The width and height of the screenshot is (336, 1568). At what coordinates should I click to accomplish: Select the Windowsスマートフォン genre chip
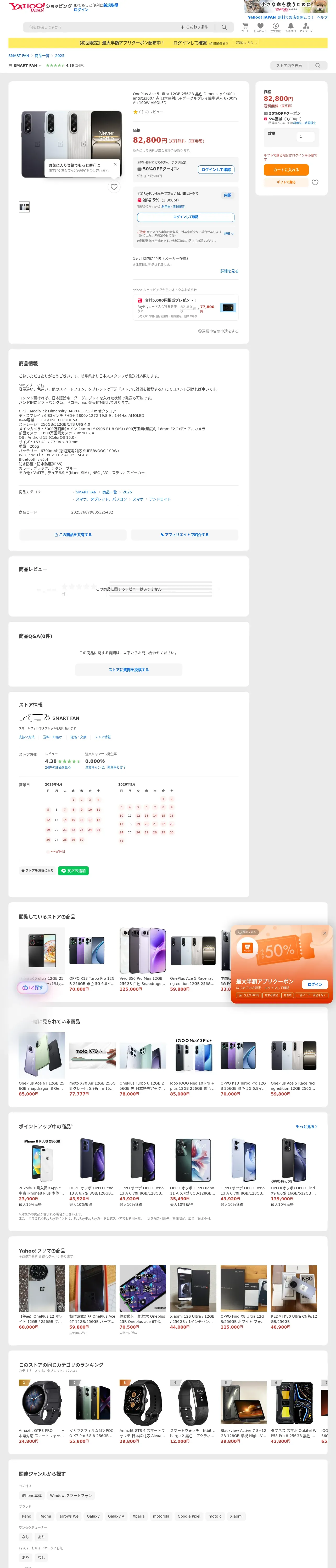71,1496
